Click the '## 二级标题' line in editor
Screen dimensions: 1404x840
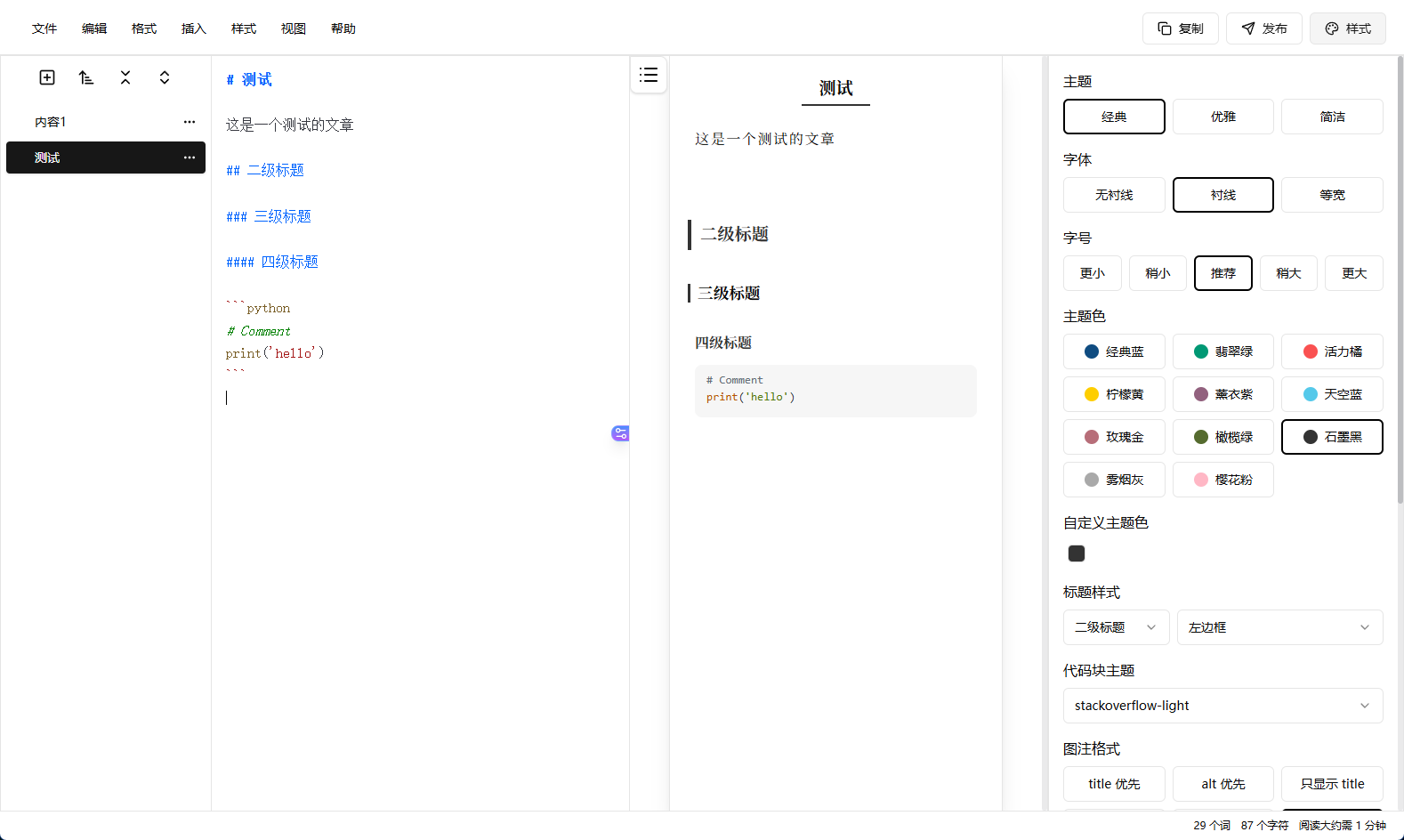coord(265,170)
